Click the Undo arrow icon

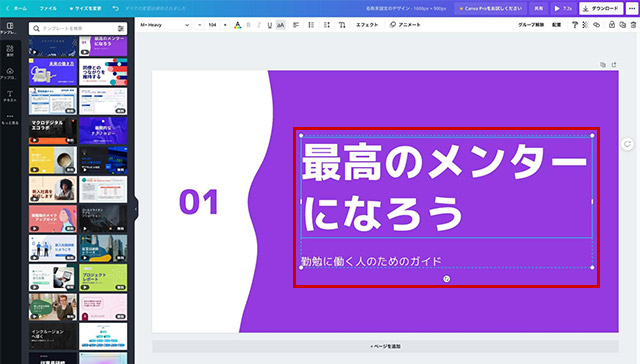click(x=116, y=8)
